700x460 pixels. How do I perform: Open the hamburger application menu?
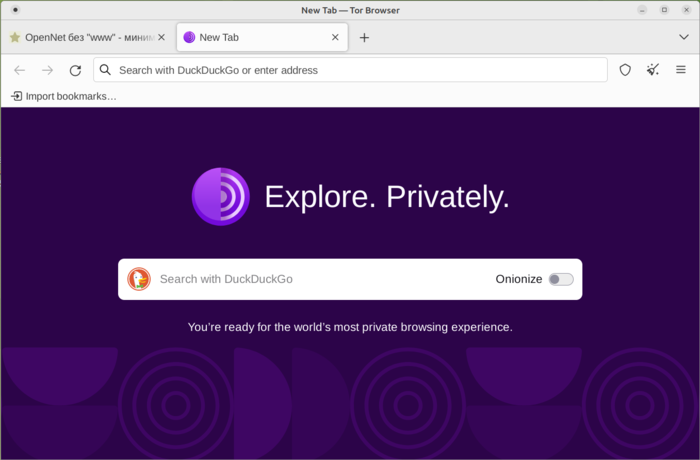pos(681,70)
